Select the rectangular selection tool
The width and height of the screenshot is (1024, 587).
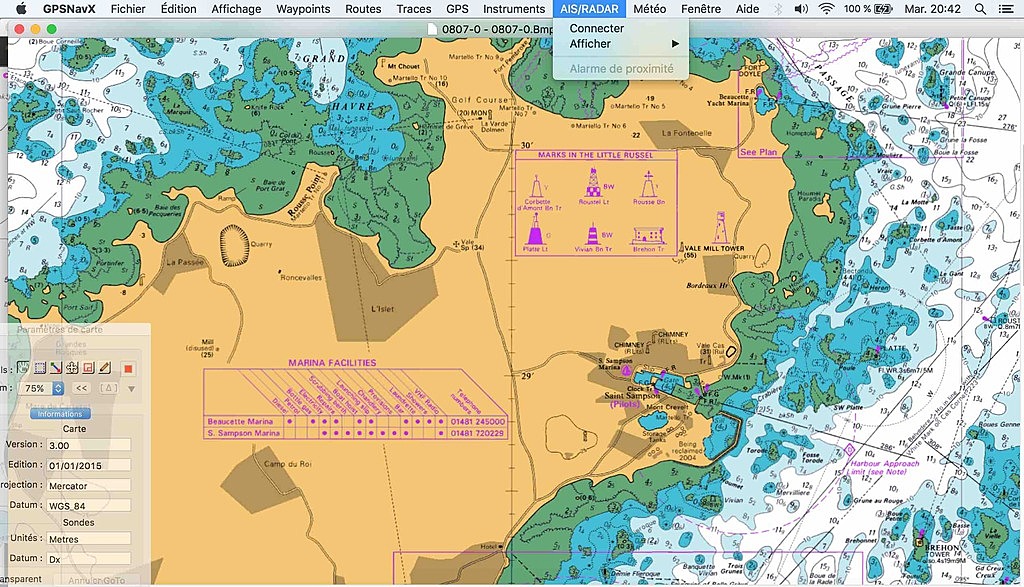point(40,368)
